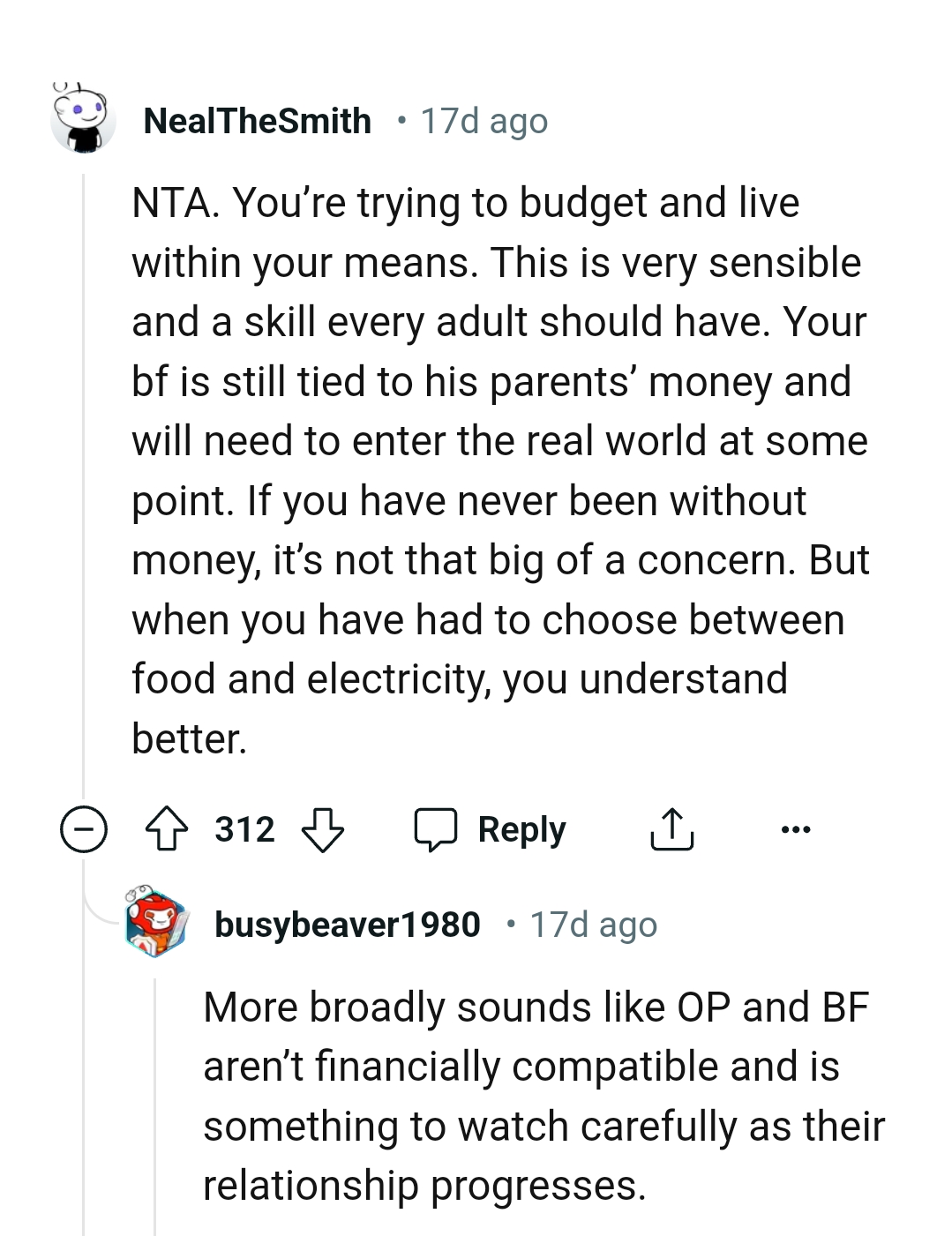Image resolution: width=952 pixels, height=1236 pixels.
Task: Open the share options for the comment
Action: pyautogui.click(x=671, y=828)
